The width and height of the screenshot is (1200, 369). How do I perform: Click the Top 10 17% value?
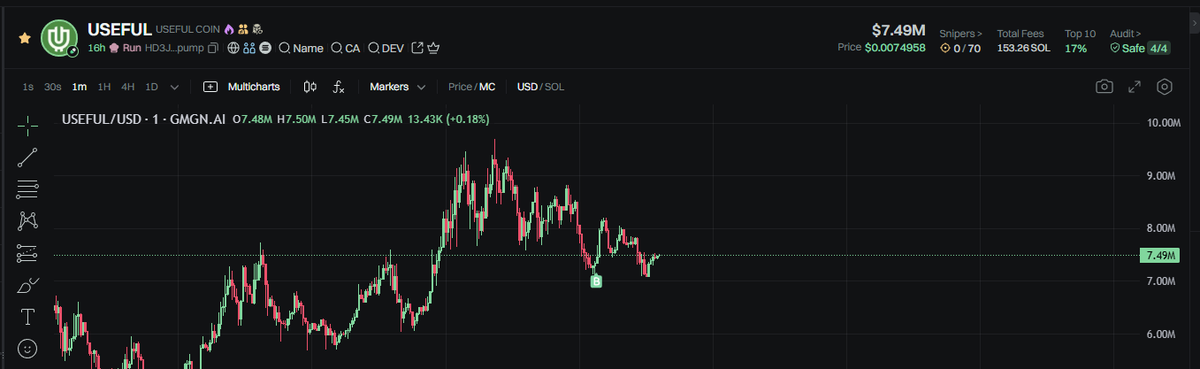[1076, 48]
